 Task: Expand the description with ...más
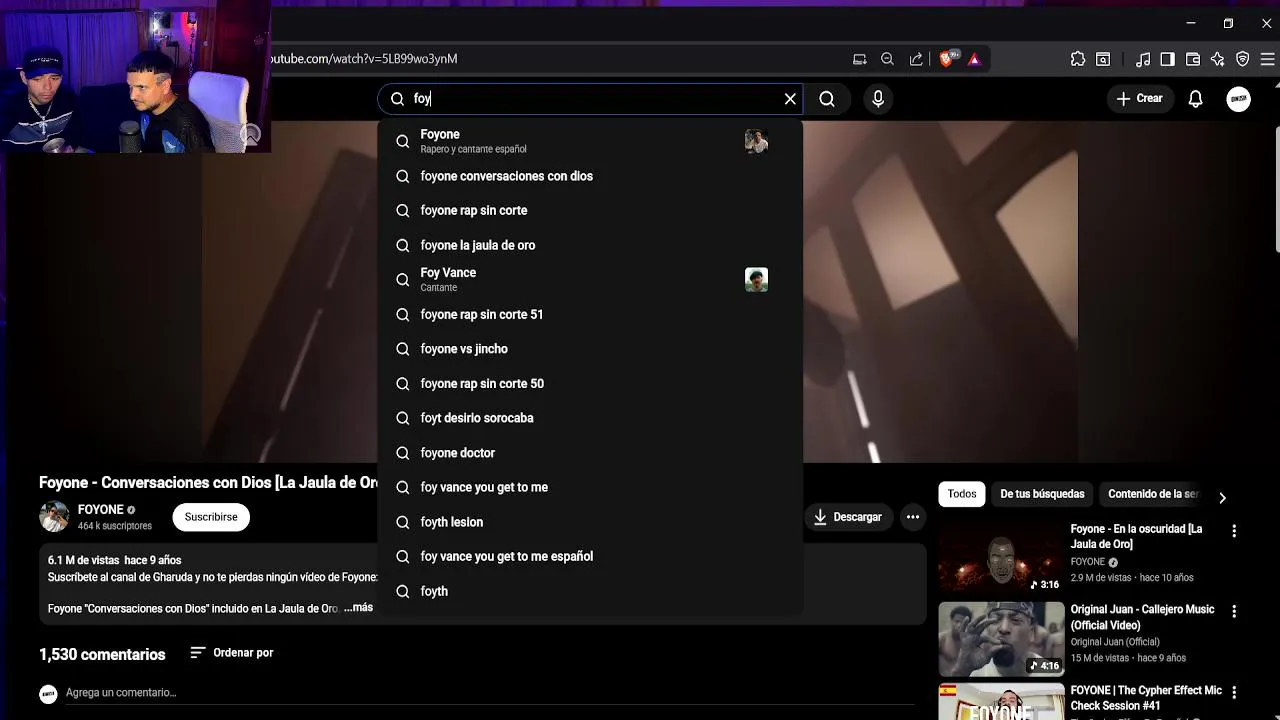(358, 608)
